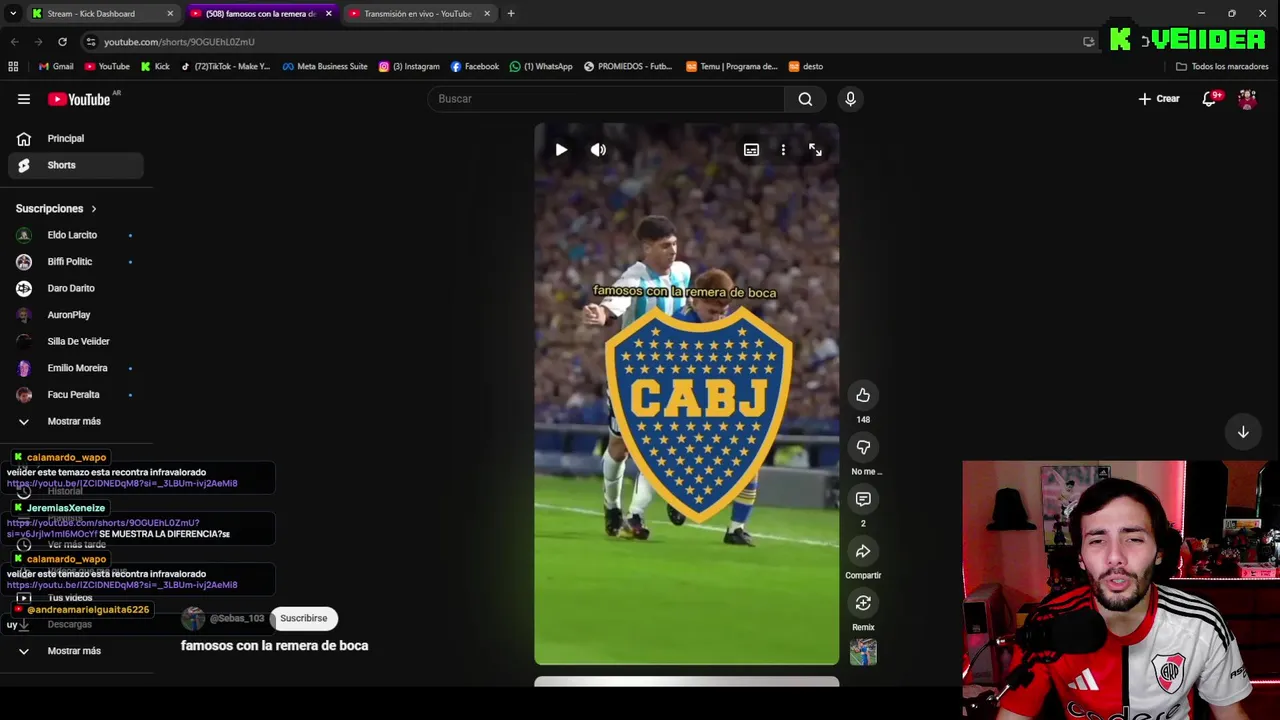
Task: Subscribe with the Suscribirse button
Action: (303, 618)
